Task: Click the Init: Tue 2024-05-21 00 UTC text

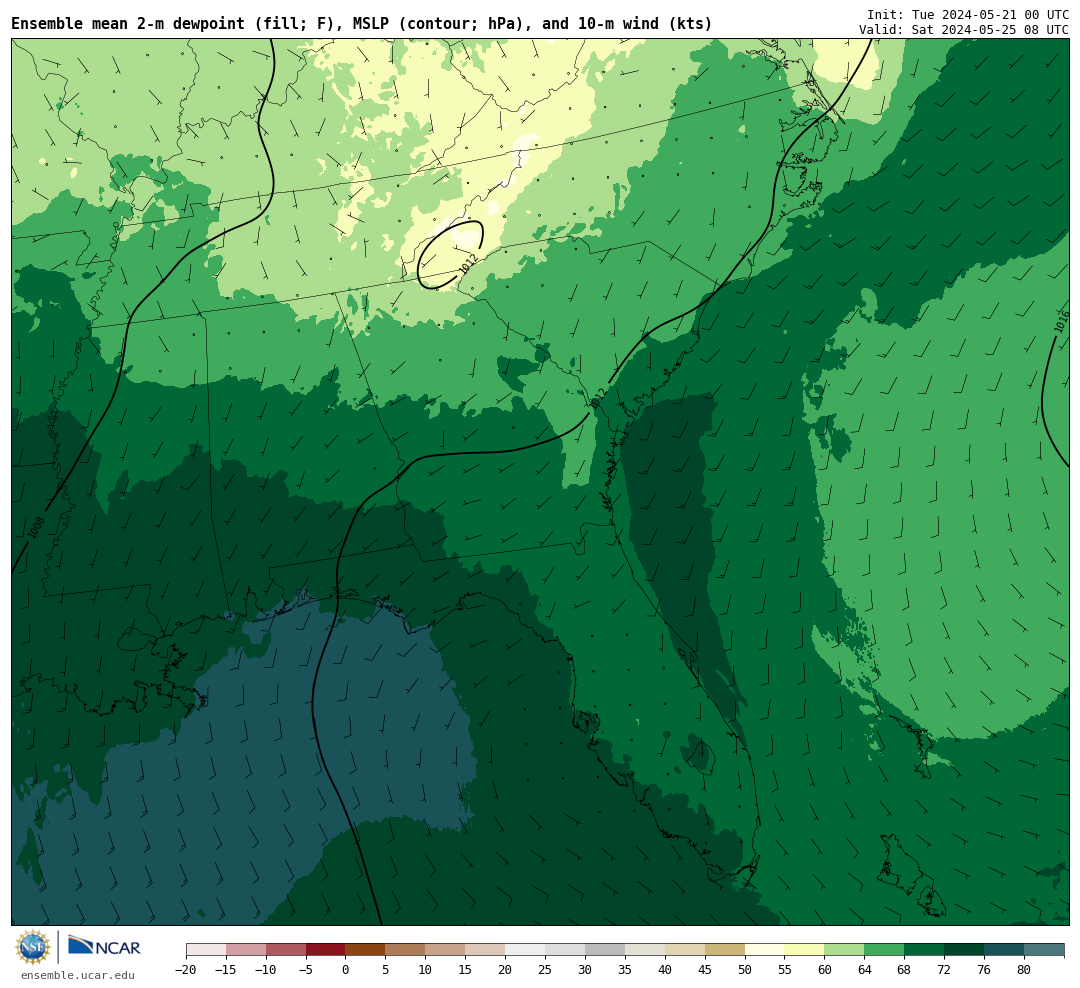Action: [968, 14]
